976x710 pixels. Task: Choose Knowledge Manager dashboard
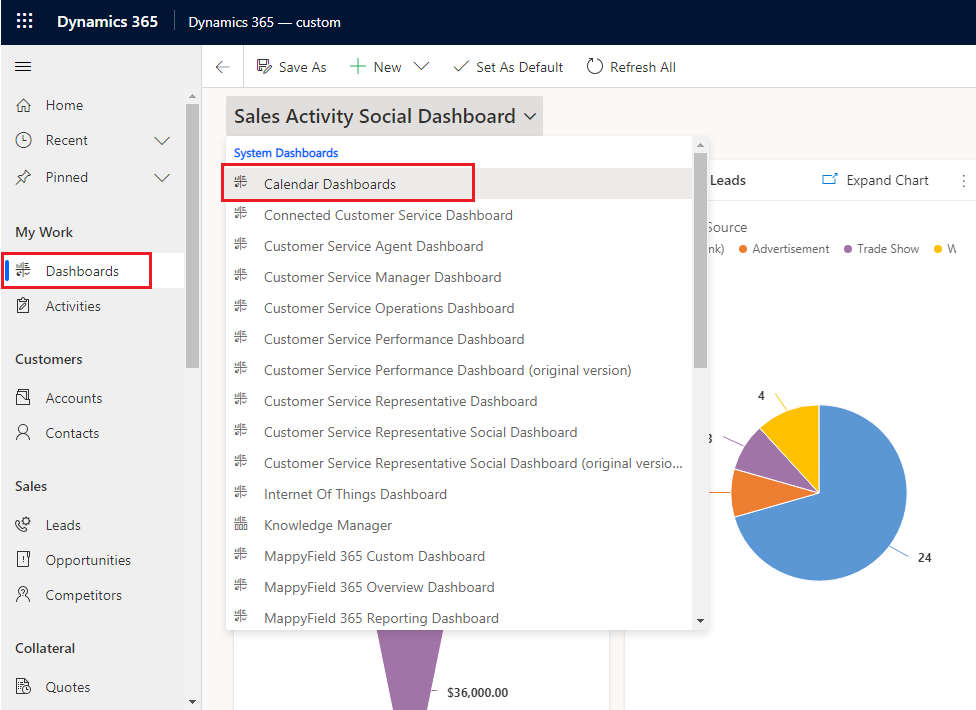(x=459, y=525)
